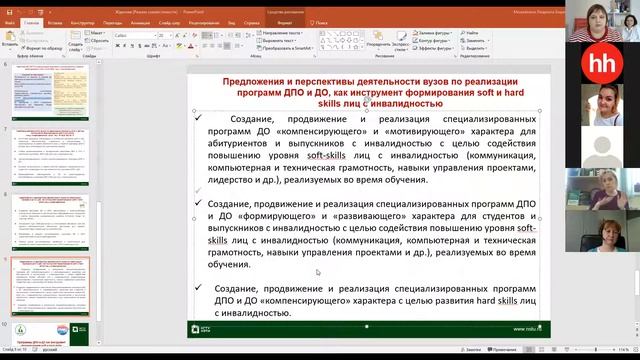Switch to the Design (Конструктор) tab
Image resolution: width=640 pixels, height=360 pixels.
(x=82, y=23)
